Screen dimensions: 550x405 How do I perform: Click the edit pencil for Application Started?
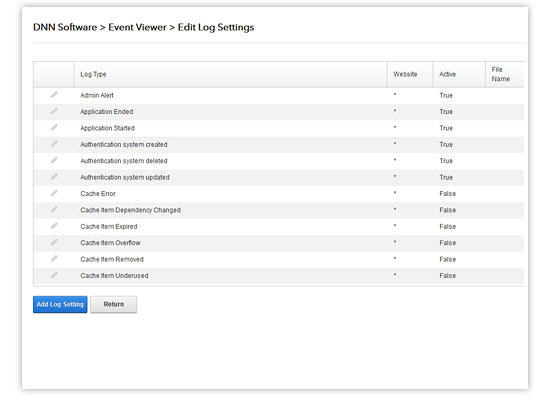tap(54, 128)
